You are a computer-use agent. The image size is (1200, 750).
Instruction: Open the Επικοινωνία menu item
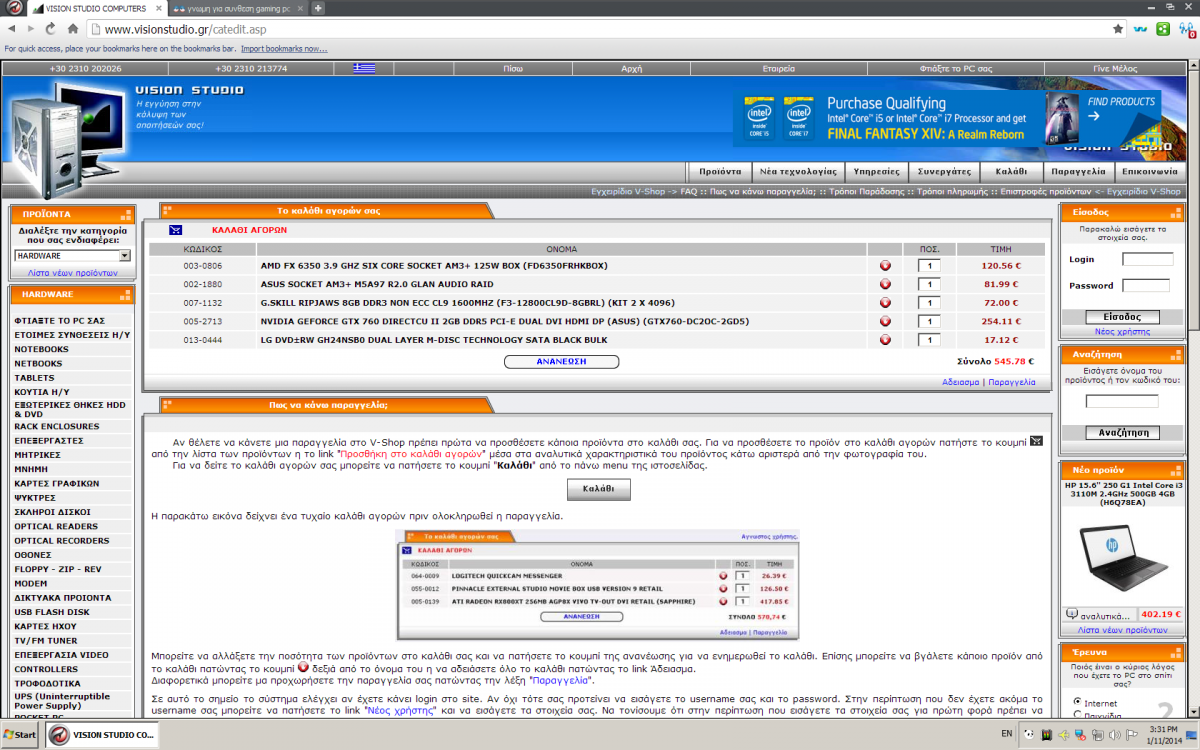tap(1149, 171)
